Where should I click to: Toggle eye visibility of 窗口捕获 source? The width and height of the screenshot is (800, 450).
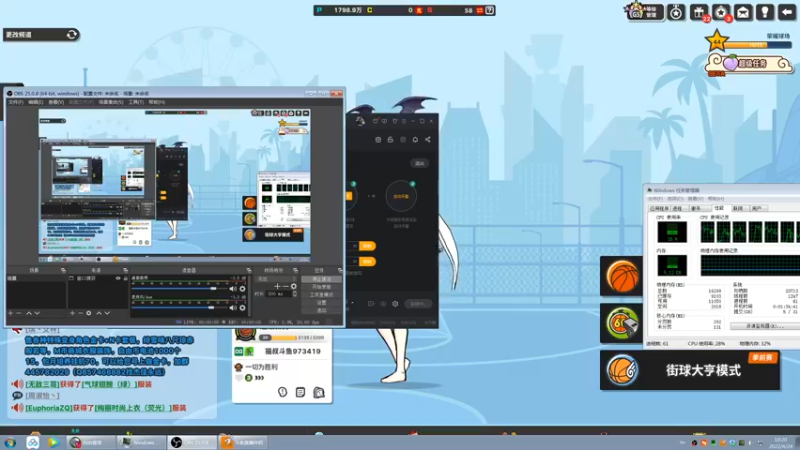pos(118,278)
